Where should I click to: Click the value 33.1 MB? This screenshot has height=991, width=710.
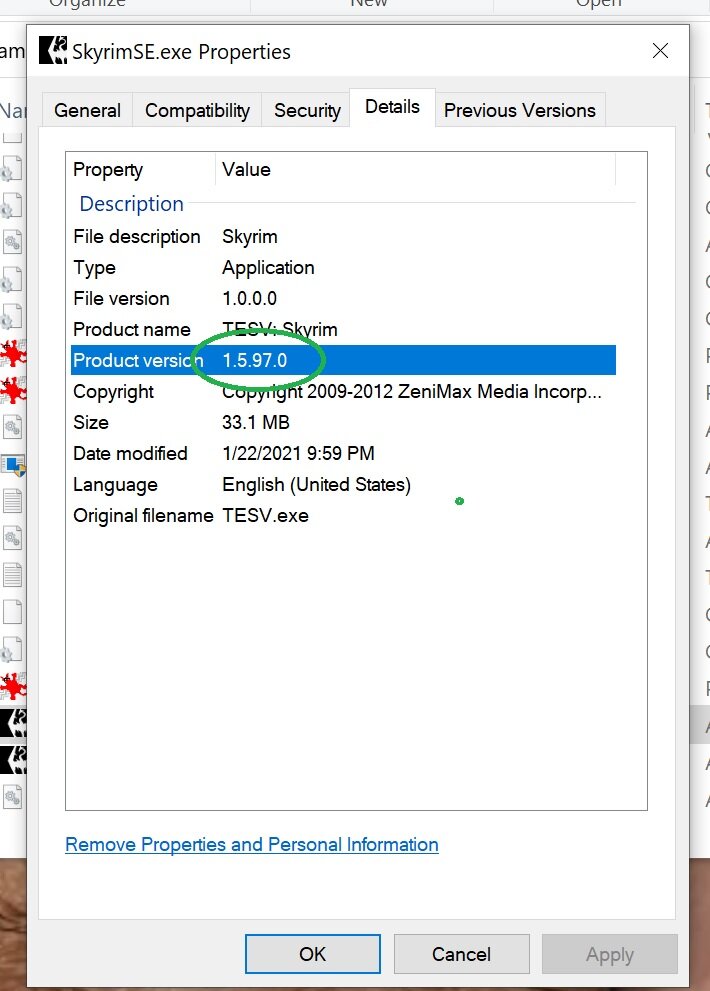(x=255, y=422)
